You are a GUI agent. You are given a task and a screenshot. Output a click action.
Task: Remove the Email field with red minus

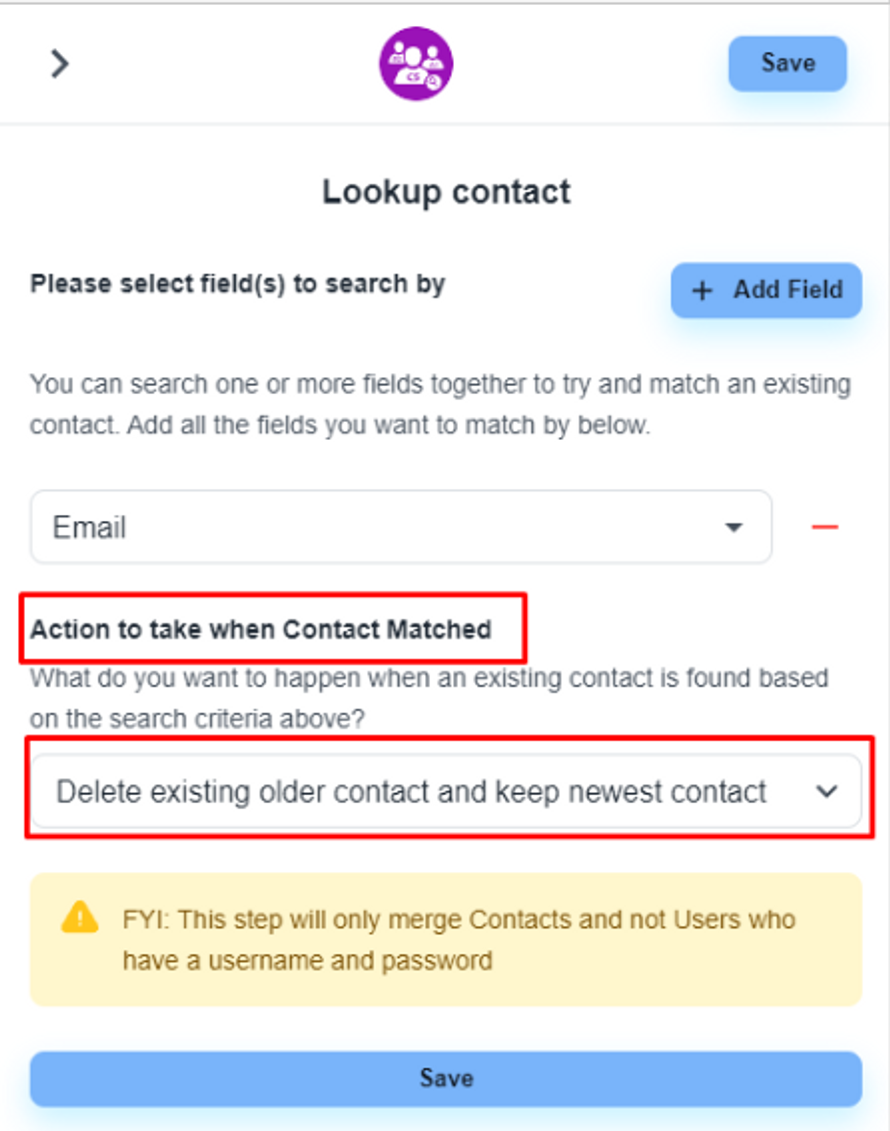(825, 527)
